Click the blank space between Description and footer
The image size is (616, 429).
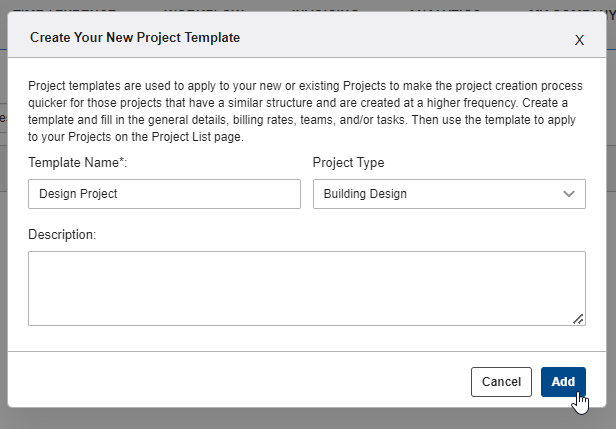307,339
